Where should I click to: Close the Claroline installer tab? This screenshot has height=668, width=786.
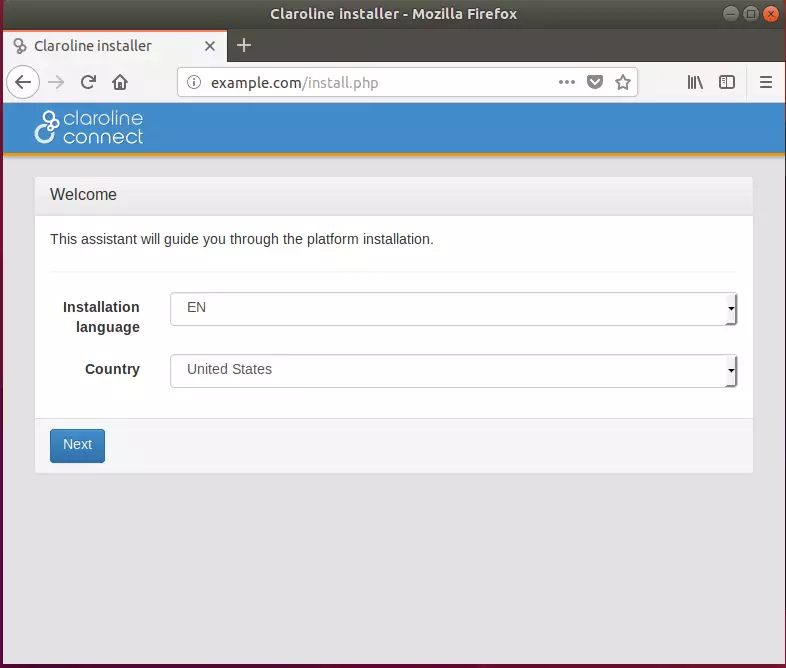(210, 46)
